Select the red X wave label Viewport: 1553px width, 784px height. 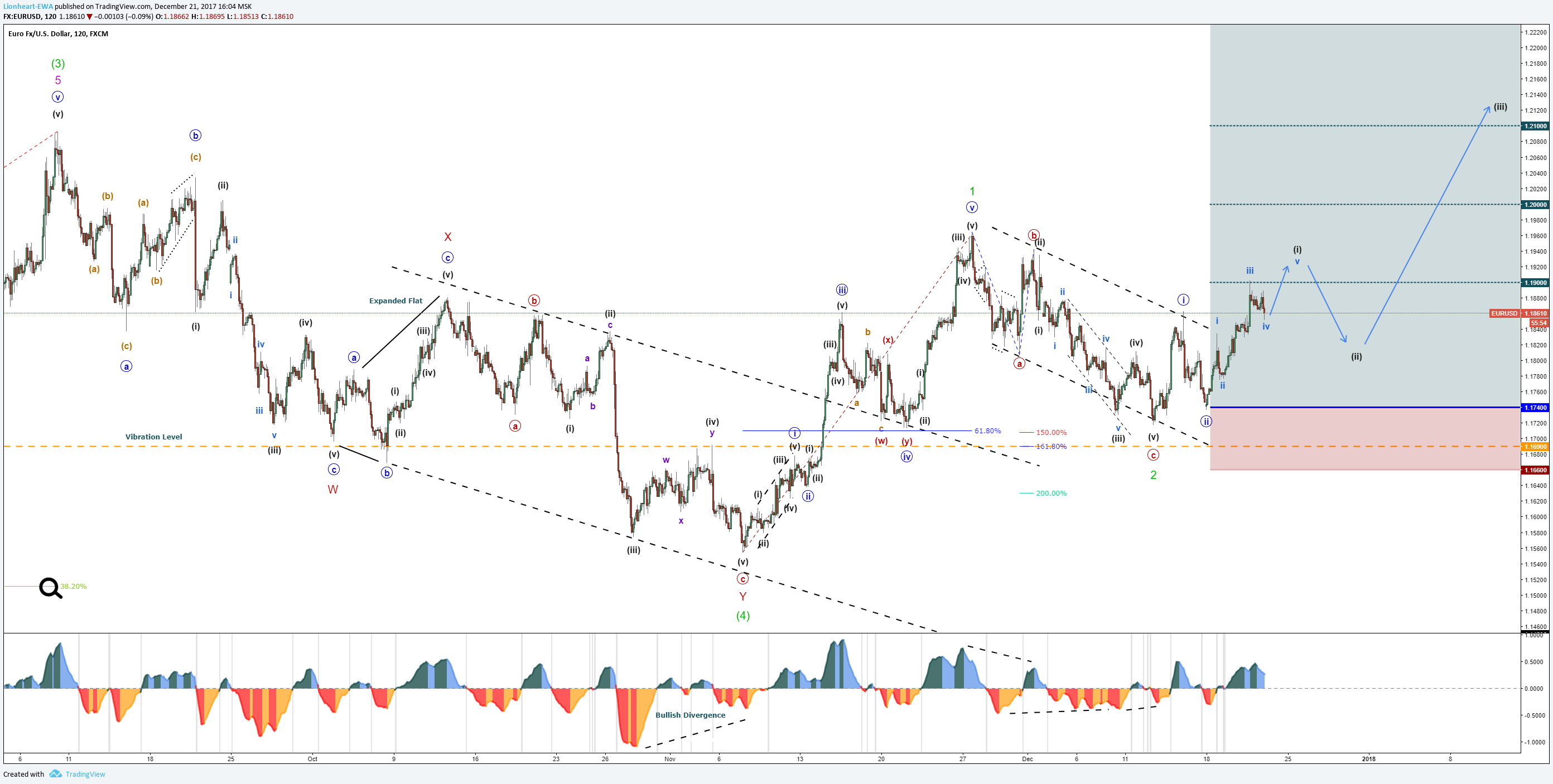point(447,237)
